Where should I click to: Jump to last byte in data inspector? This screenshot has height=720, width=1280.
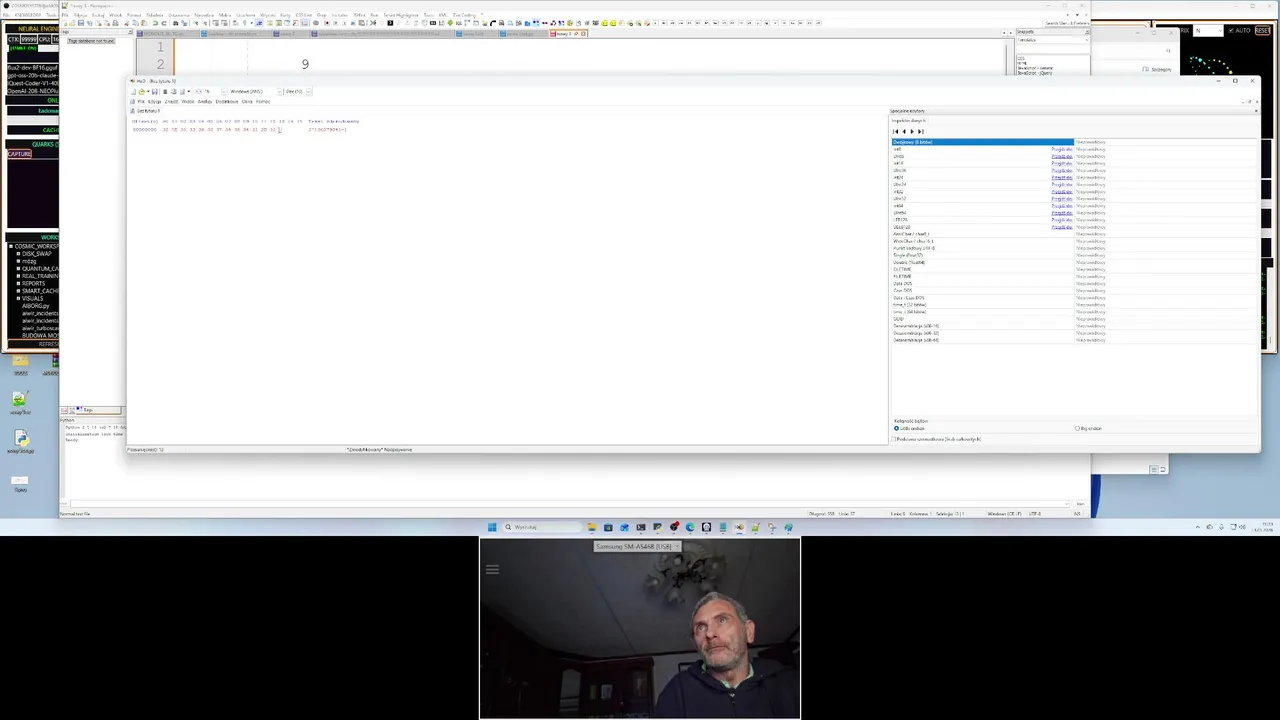click(x=921, y=131)
